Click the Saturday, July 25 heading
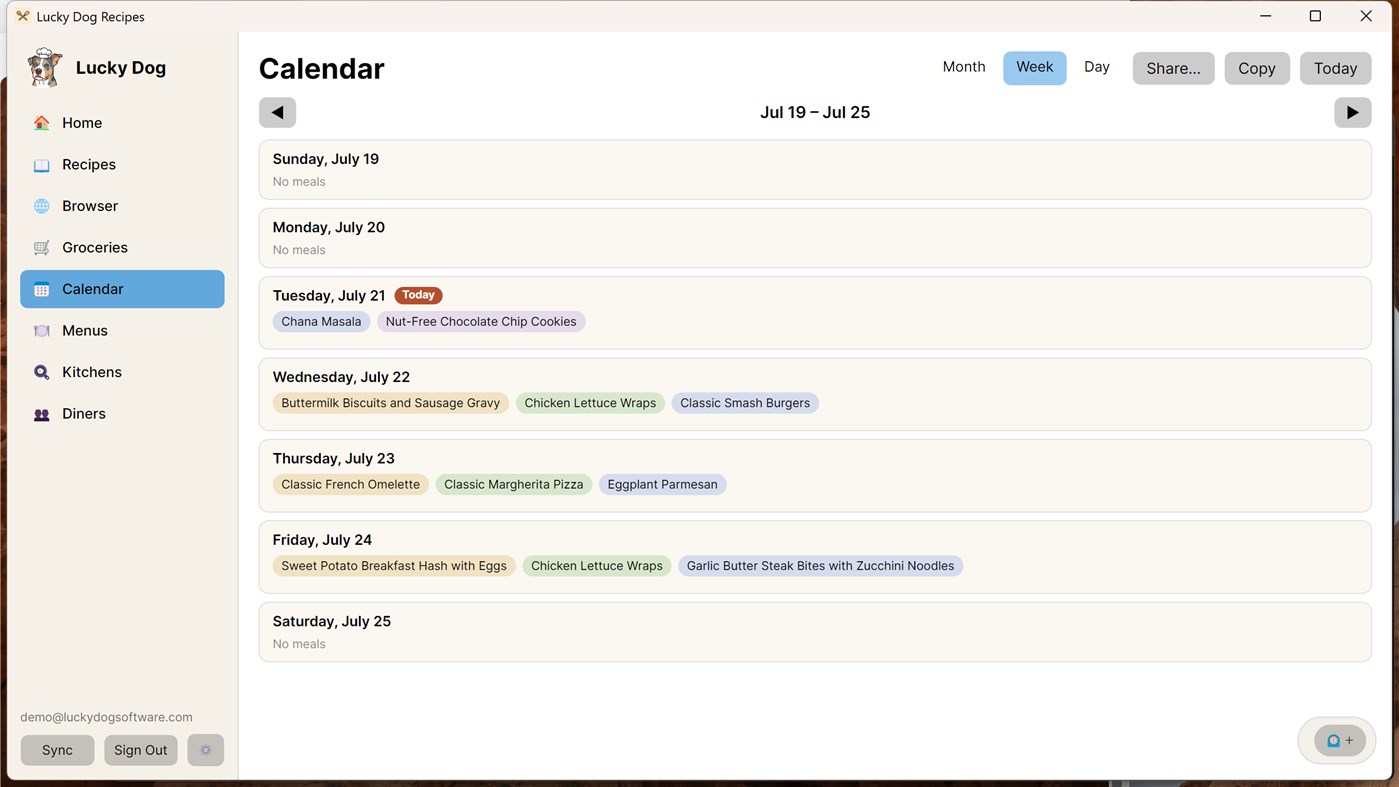Viewport: 1399px width, 787px height. point(332,621)
